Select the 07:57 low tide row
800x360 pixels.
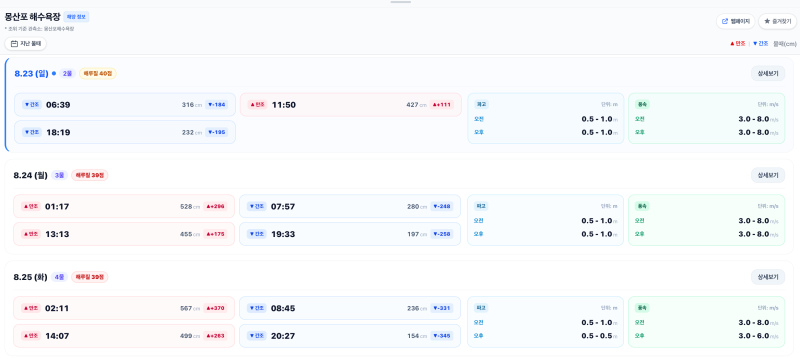click(x=350, y=207)
